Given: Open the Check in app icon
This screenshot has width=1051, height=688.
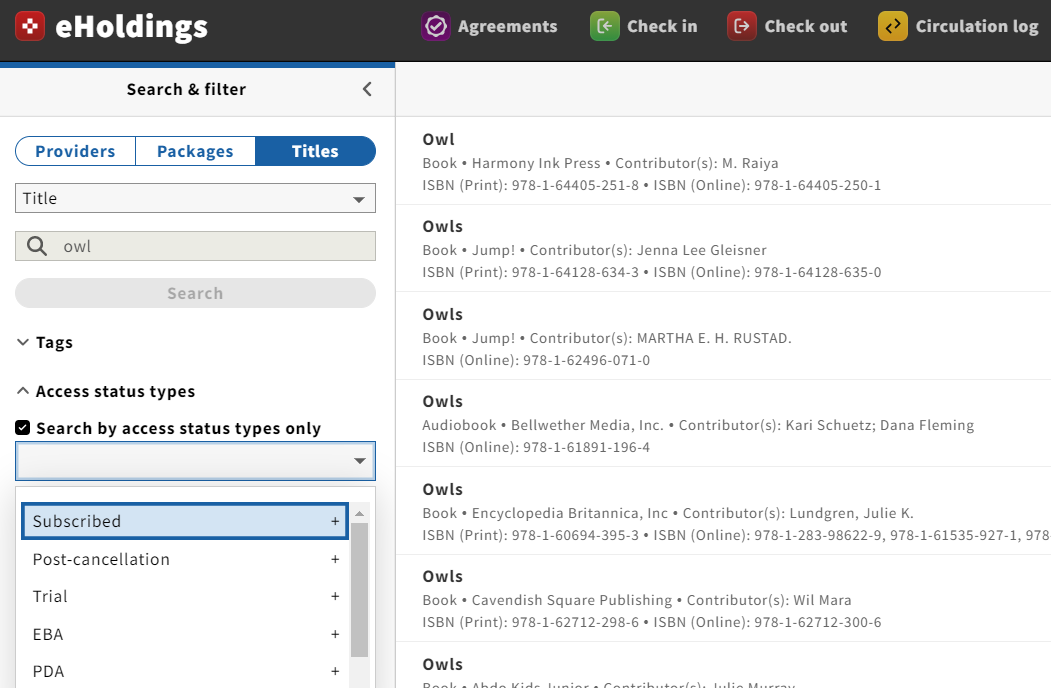Looking at the screenshot, I should pos(605,26).
